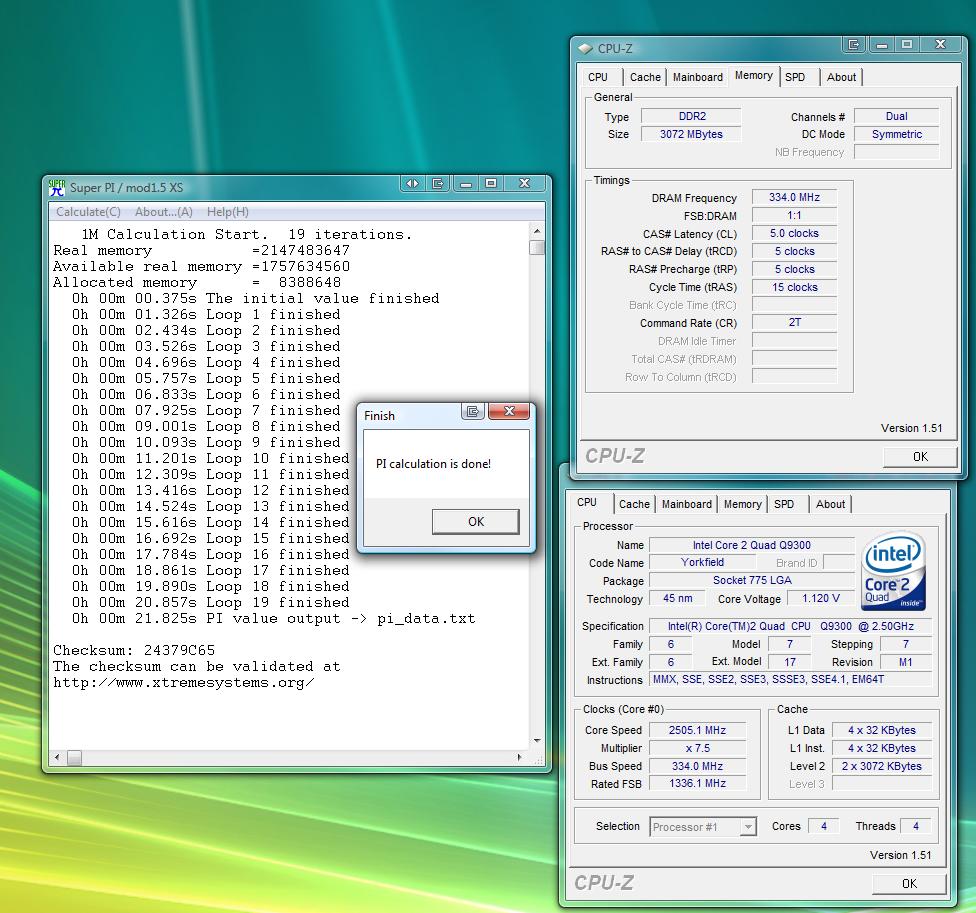Click the Channels # field showing Dual
Viewport: 976px width, 913px height.
(x=896, y=116)
